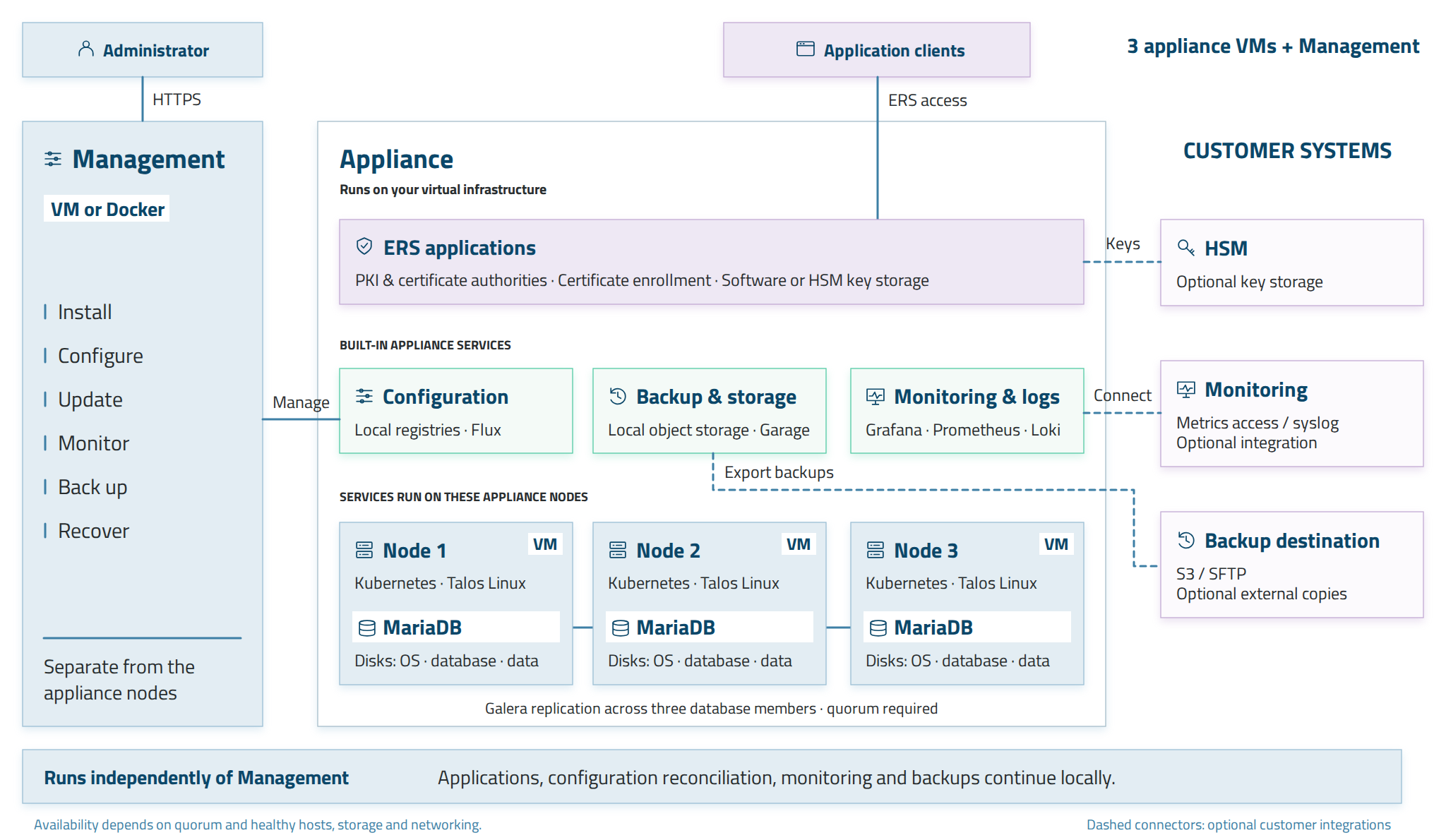
Task: Click the 'Manage' connector label
Action: pyautogui.click(x=301, y=402)
